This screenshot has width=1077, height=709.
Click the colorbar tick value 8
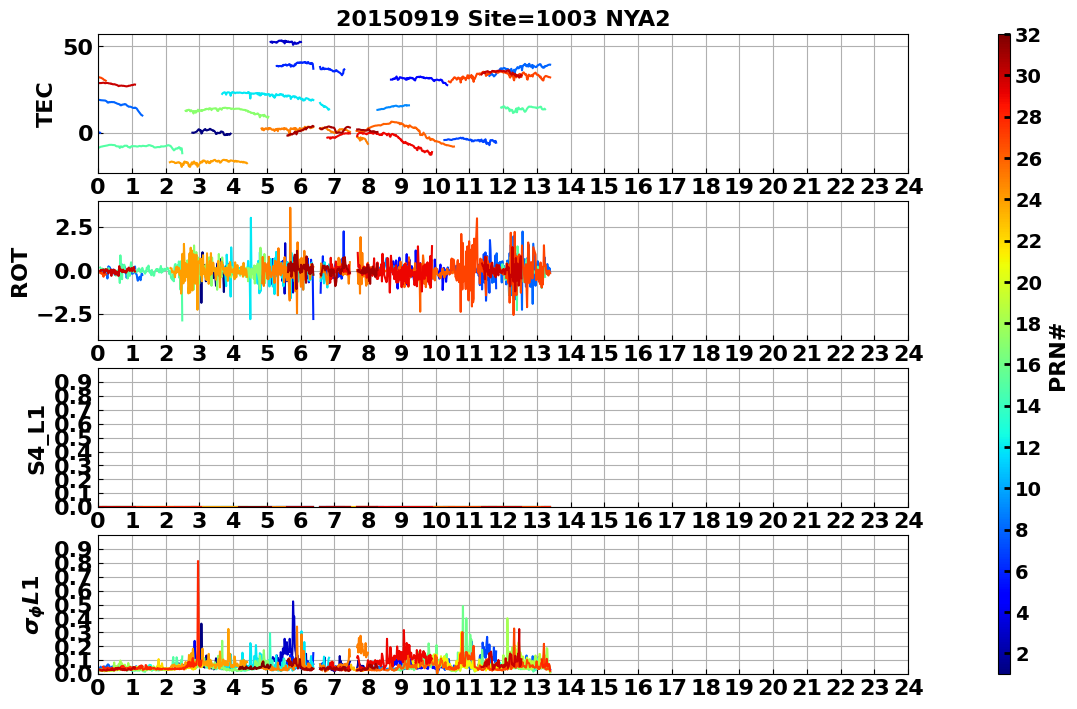point(1022,530)
